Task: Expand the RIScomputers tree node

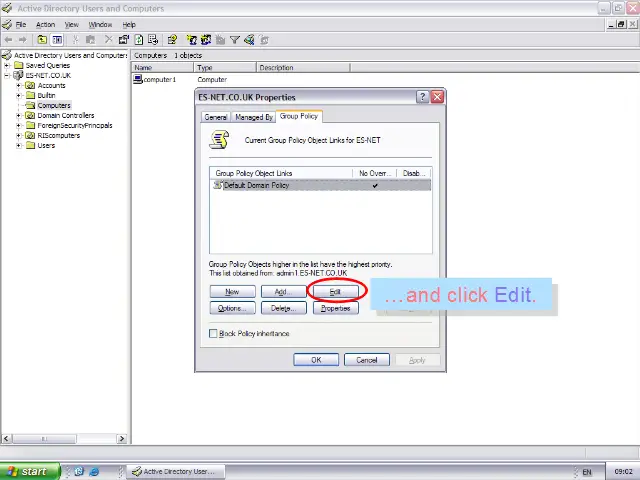Action: [x=18, y=136]
